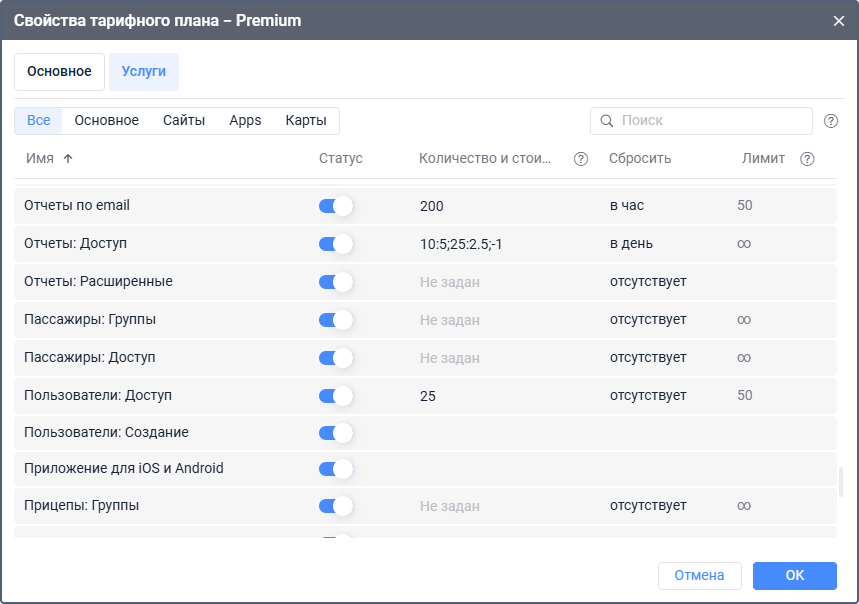This screenshot has width=859, height=604.
Task: Disable the Отчеты: Доступ switch
Action: pyautogui.click(x=336, y=244)
